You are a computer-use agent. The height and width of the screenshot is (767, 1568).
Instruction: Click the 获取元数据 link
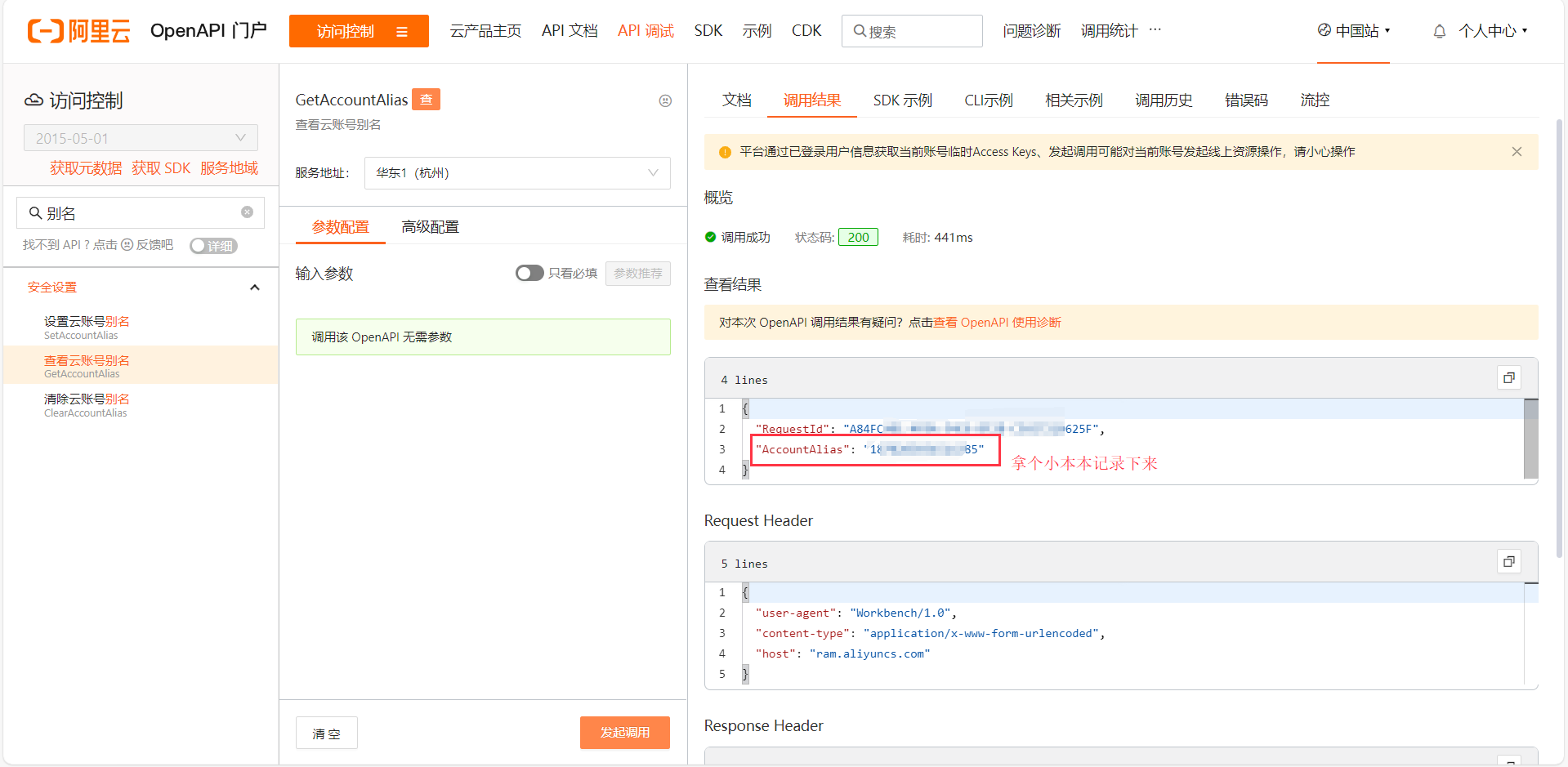click(86, 168)
